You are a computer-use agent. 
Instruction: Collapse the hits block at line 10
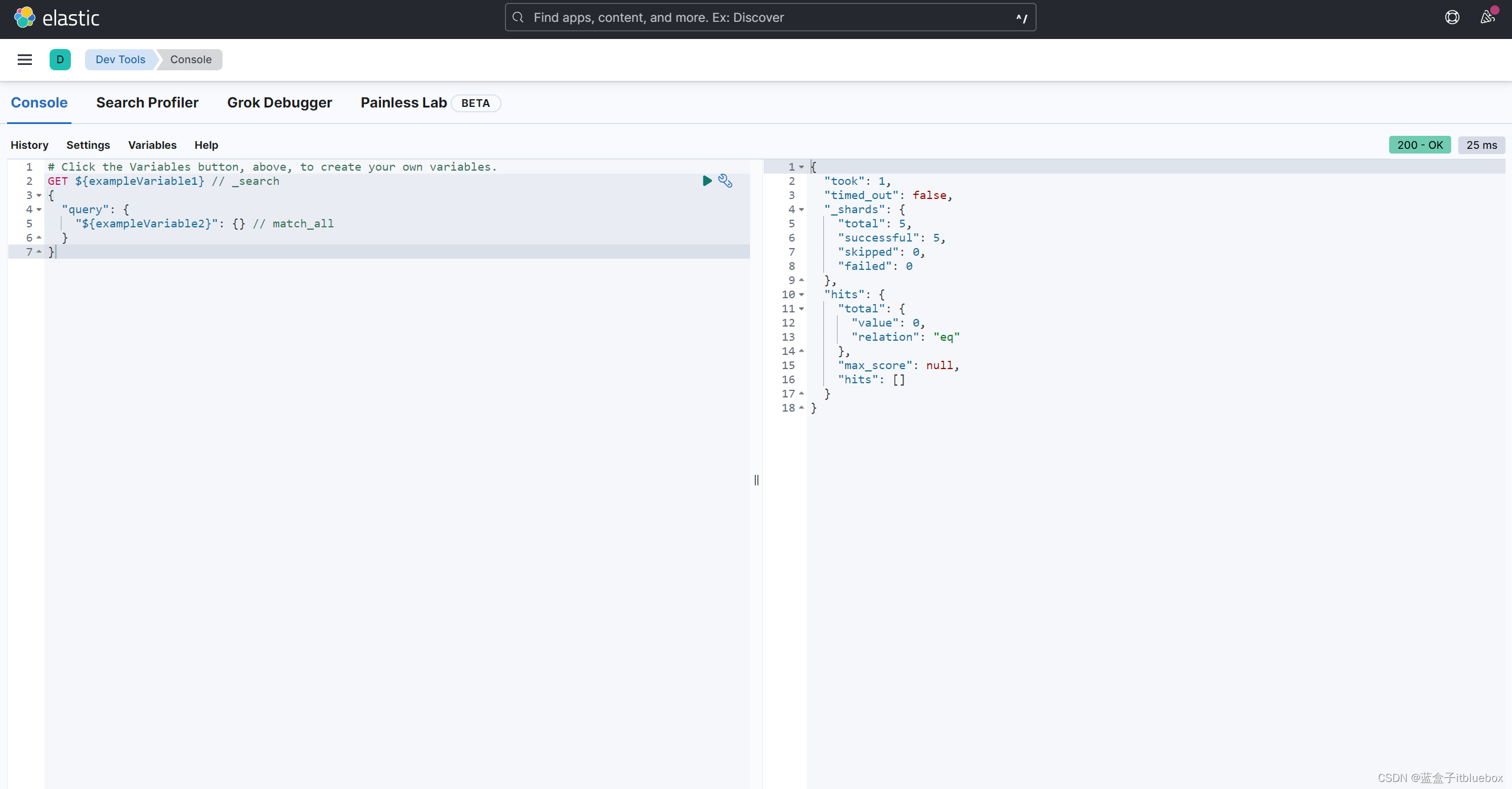pos(801,295)
